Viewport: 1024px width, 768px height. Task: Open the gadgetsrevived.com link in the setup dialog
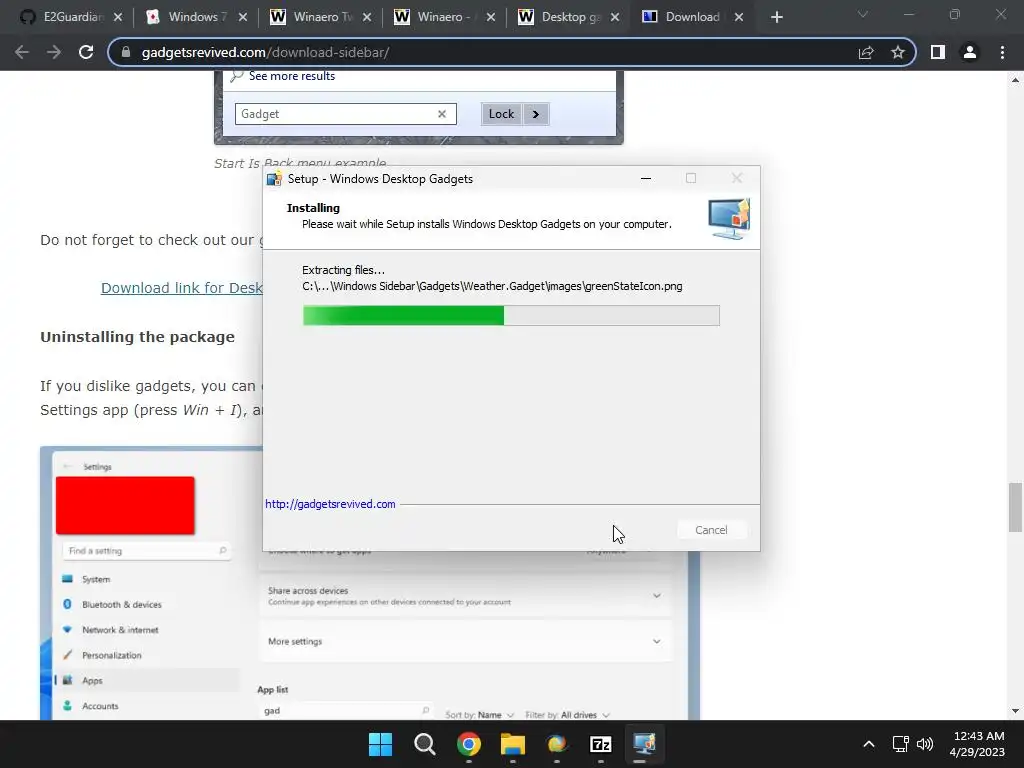(x=330, y=504)
